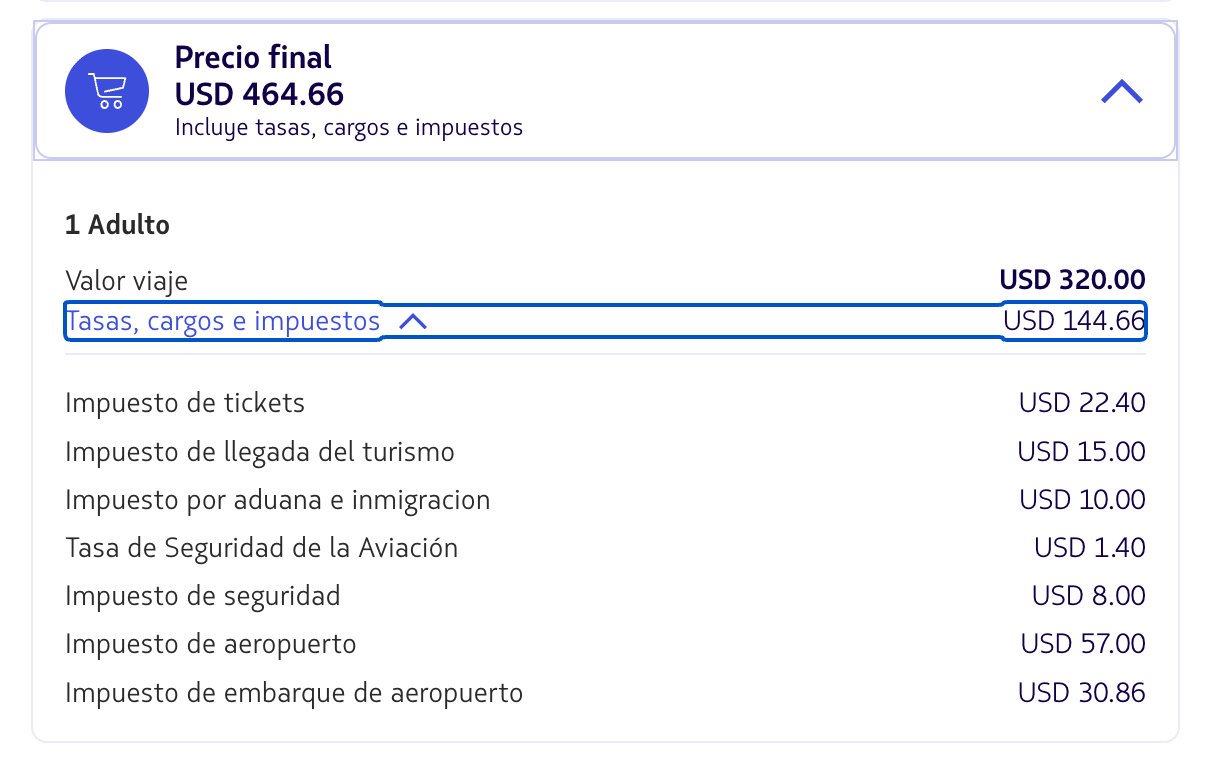
Task: Click Impuesto de llegada del turismo label
Action: point(260,452)
